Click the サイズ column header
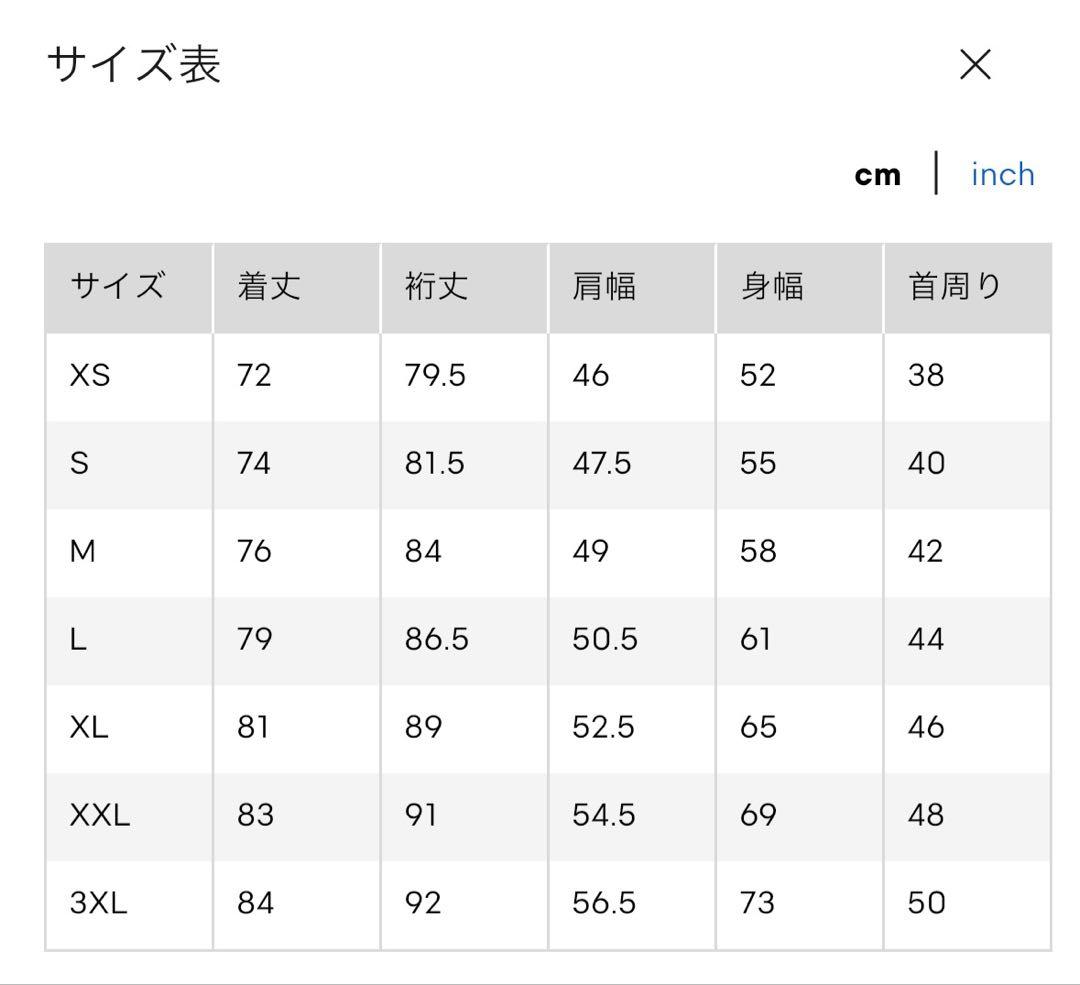This screenshot has width=1080, height=985. point(117,286)
